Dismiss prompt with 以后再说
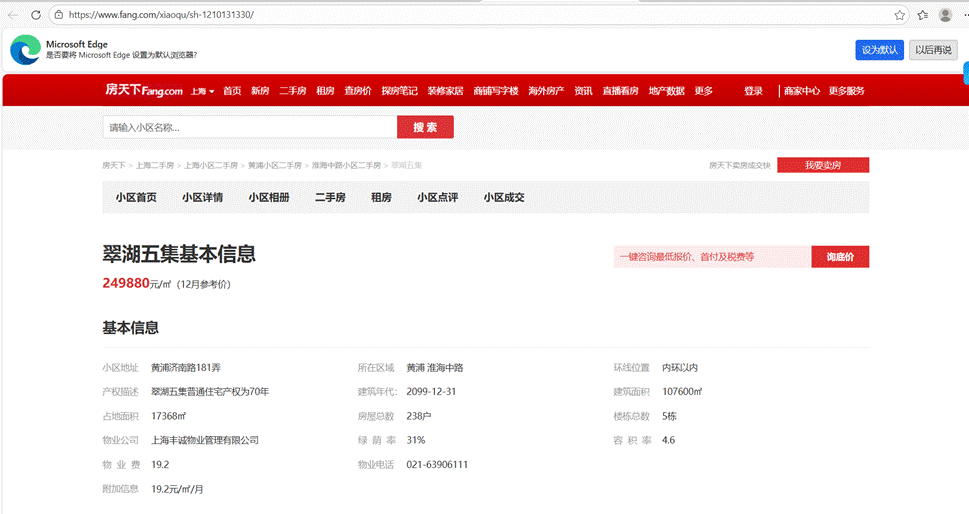This screenshot has height=514, width=969. 933,50
